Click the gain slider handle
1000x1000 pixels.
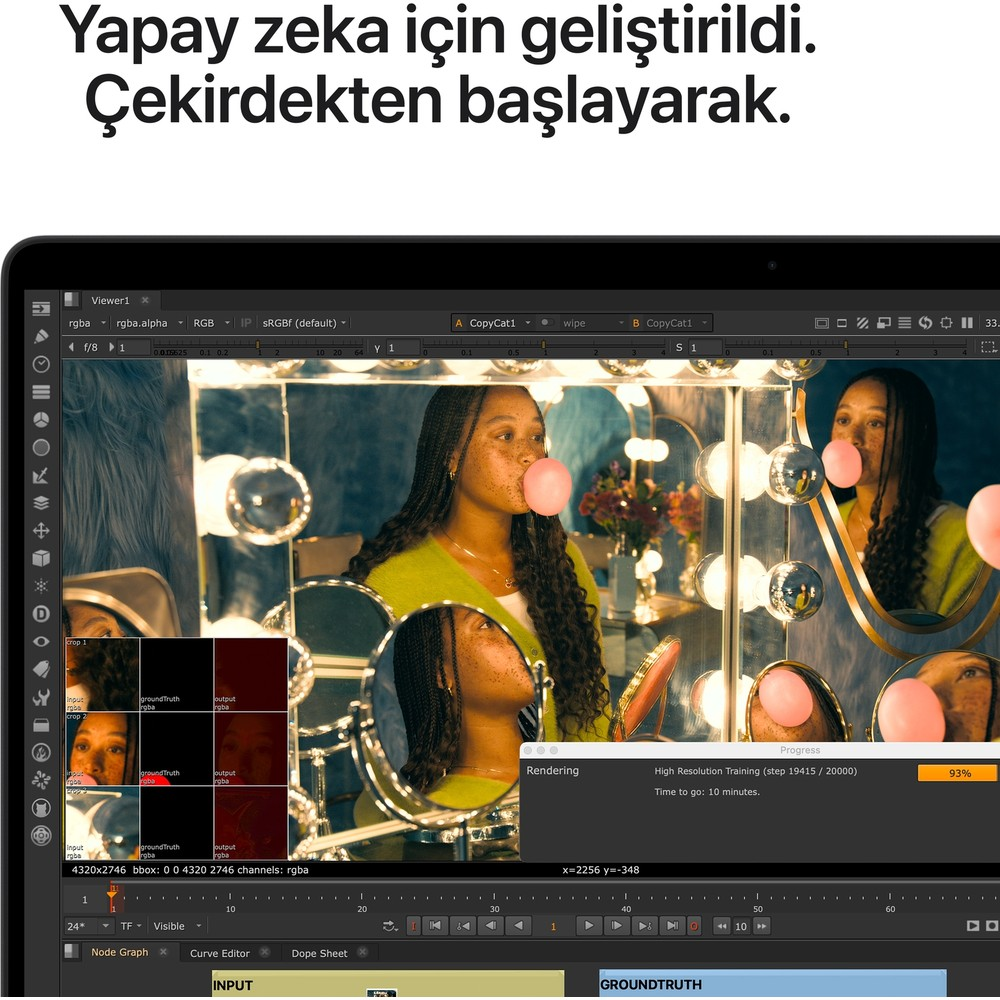coord(258,344)
